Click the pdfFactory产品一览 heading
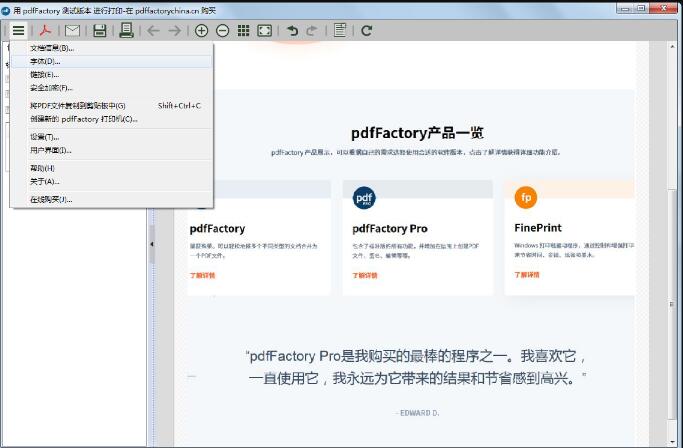The width and height of the screenshot is (683, 448). click(x=417, y=133)
